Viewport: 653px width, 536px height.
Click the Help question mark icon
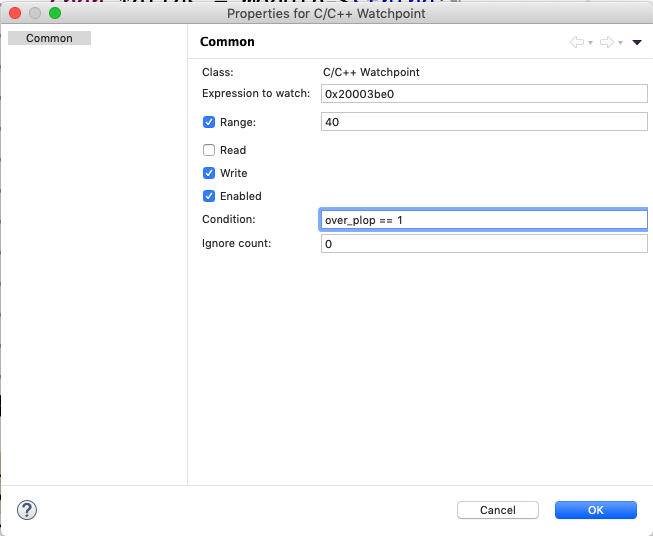pos(27,510)
